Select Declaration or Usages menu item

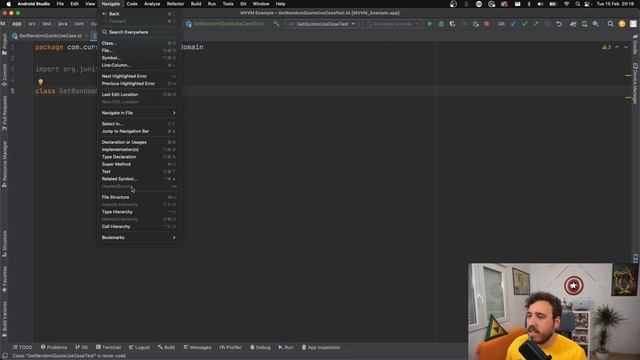(139, 142)
